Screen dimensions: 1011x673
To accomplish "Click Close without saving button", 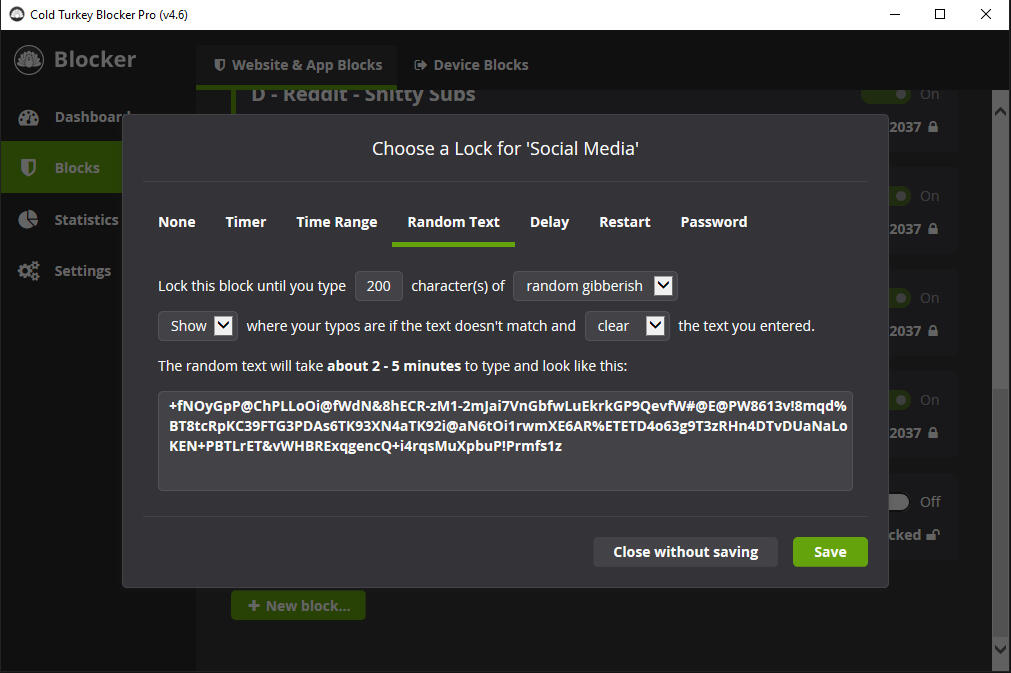I will [x=685, y=552].
